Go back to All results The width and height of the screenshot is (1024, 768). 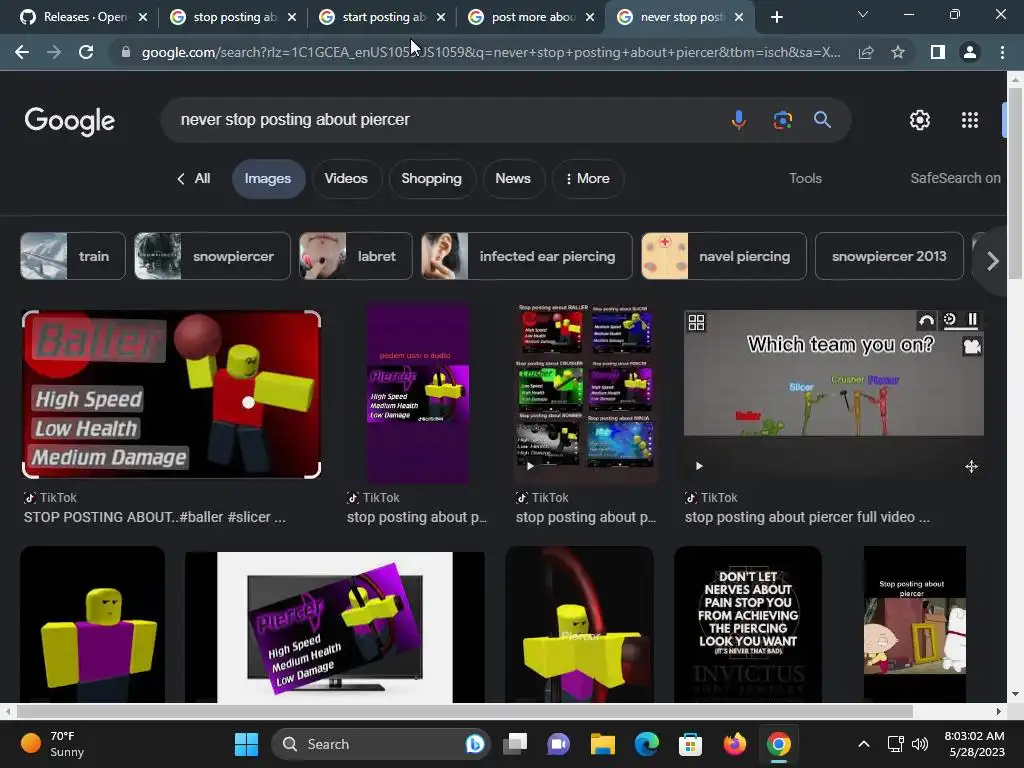click(193, 178)
